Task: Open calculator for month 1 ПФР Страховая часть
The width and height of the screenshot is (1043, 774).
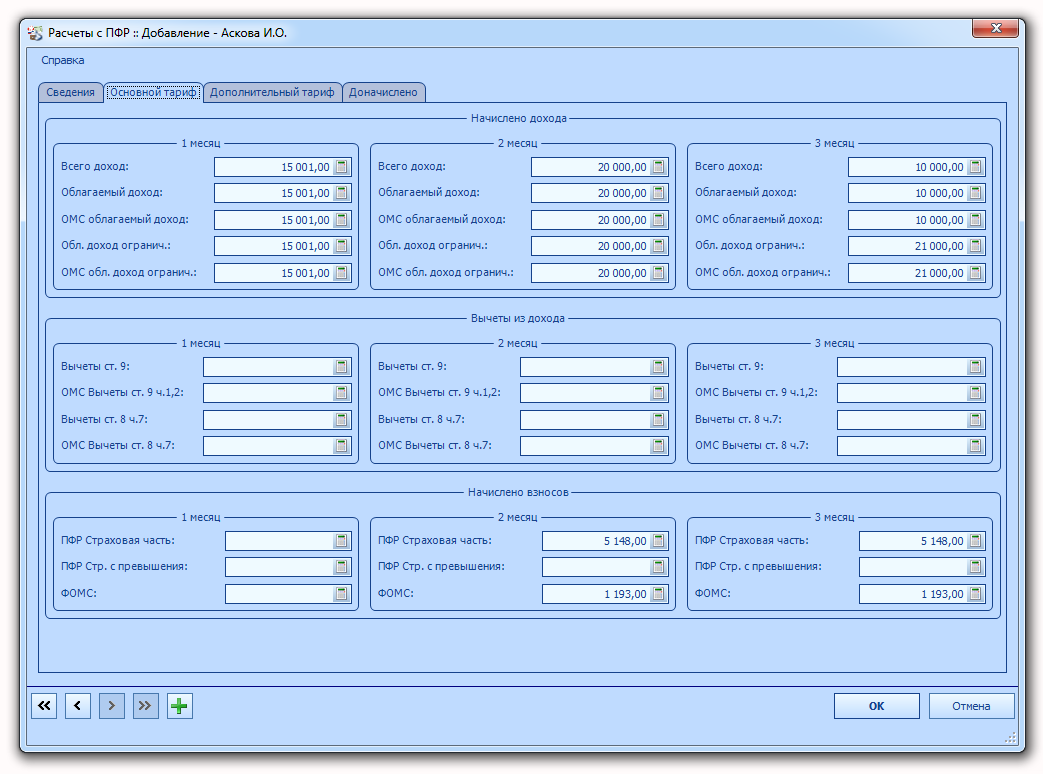Action: pos(341,541)
